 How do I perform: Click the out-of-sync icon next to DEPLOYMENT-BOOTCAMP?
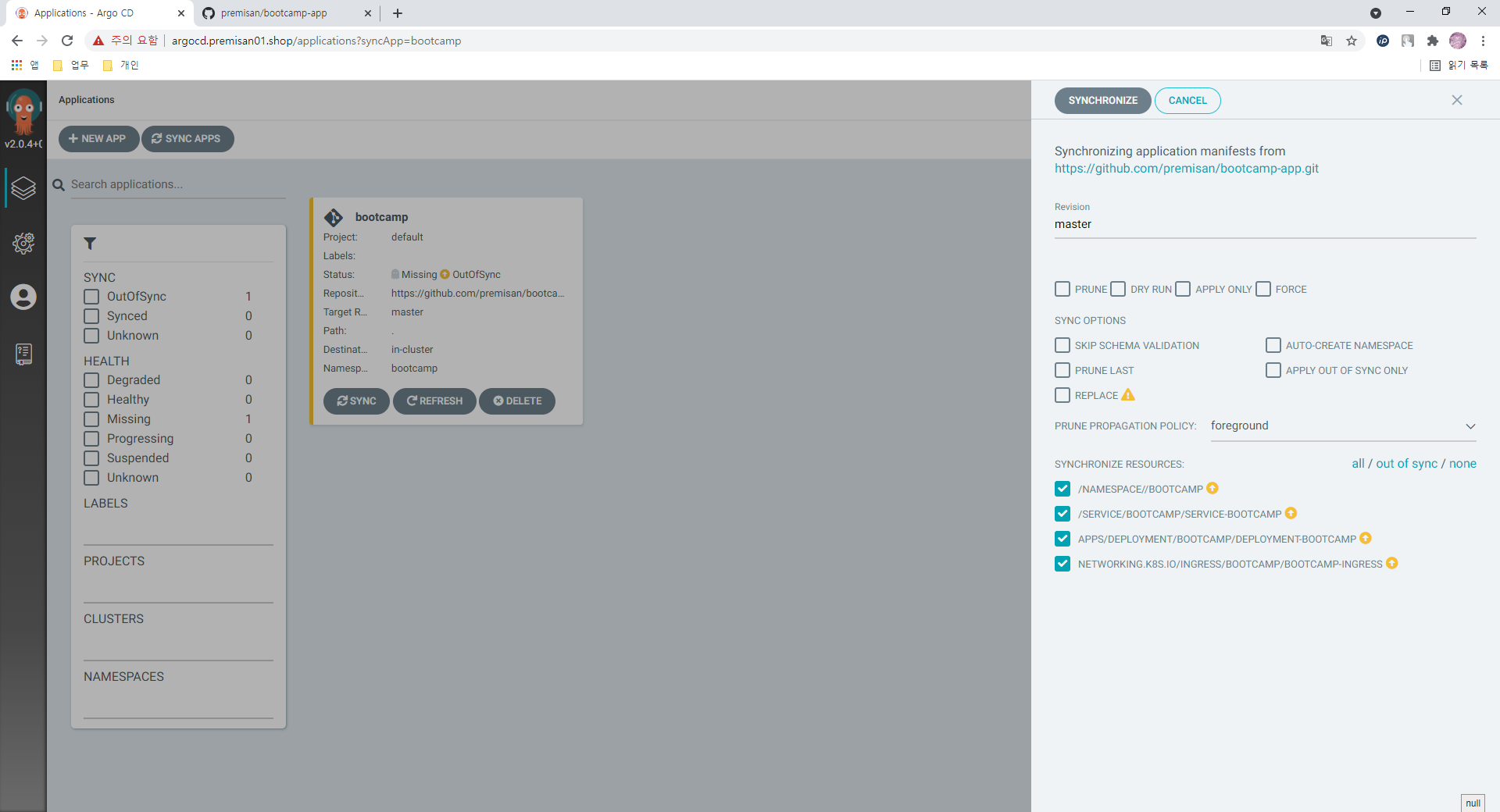click(x=1366, y=538)
